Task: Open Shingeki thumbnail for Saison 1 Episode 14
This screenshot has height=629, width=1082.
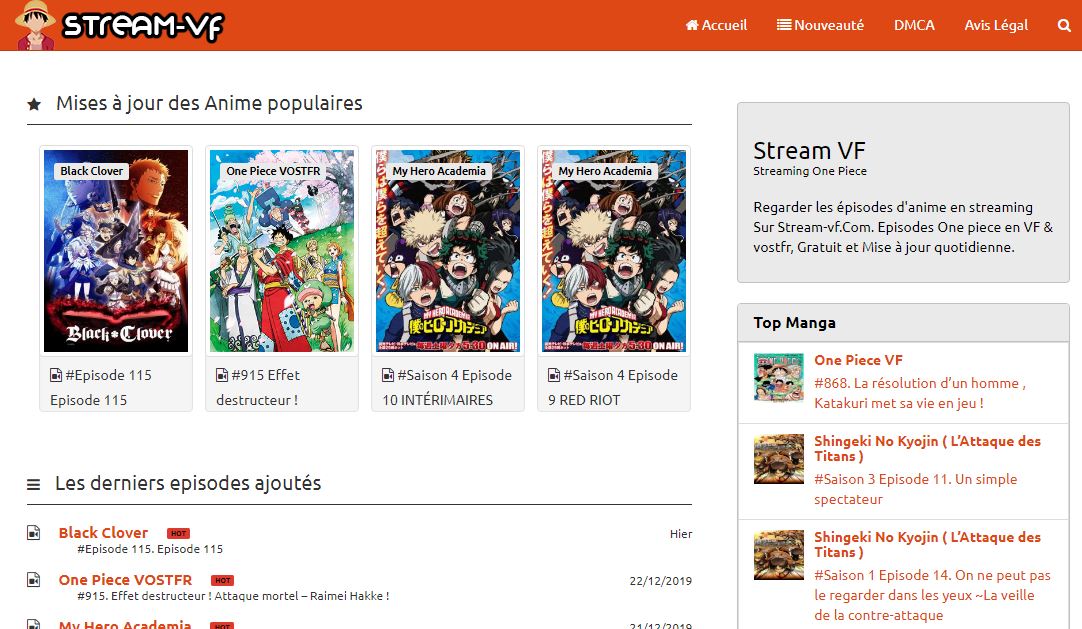Action: click(778, 555)
